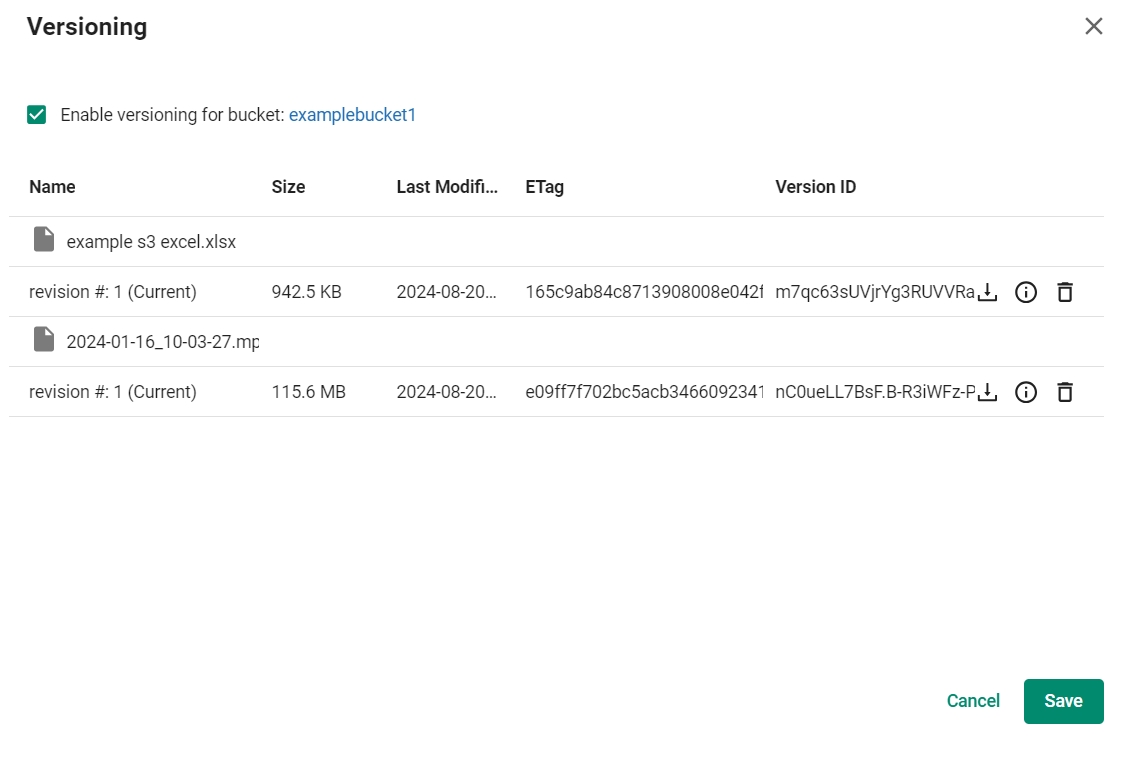The height and width of the screenshot is (757, 1139).
Task: Sort by the Size column header
Action: (288, 187)
